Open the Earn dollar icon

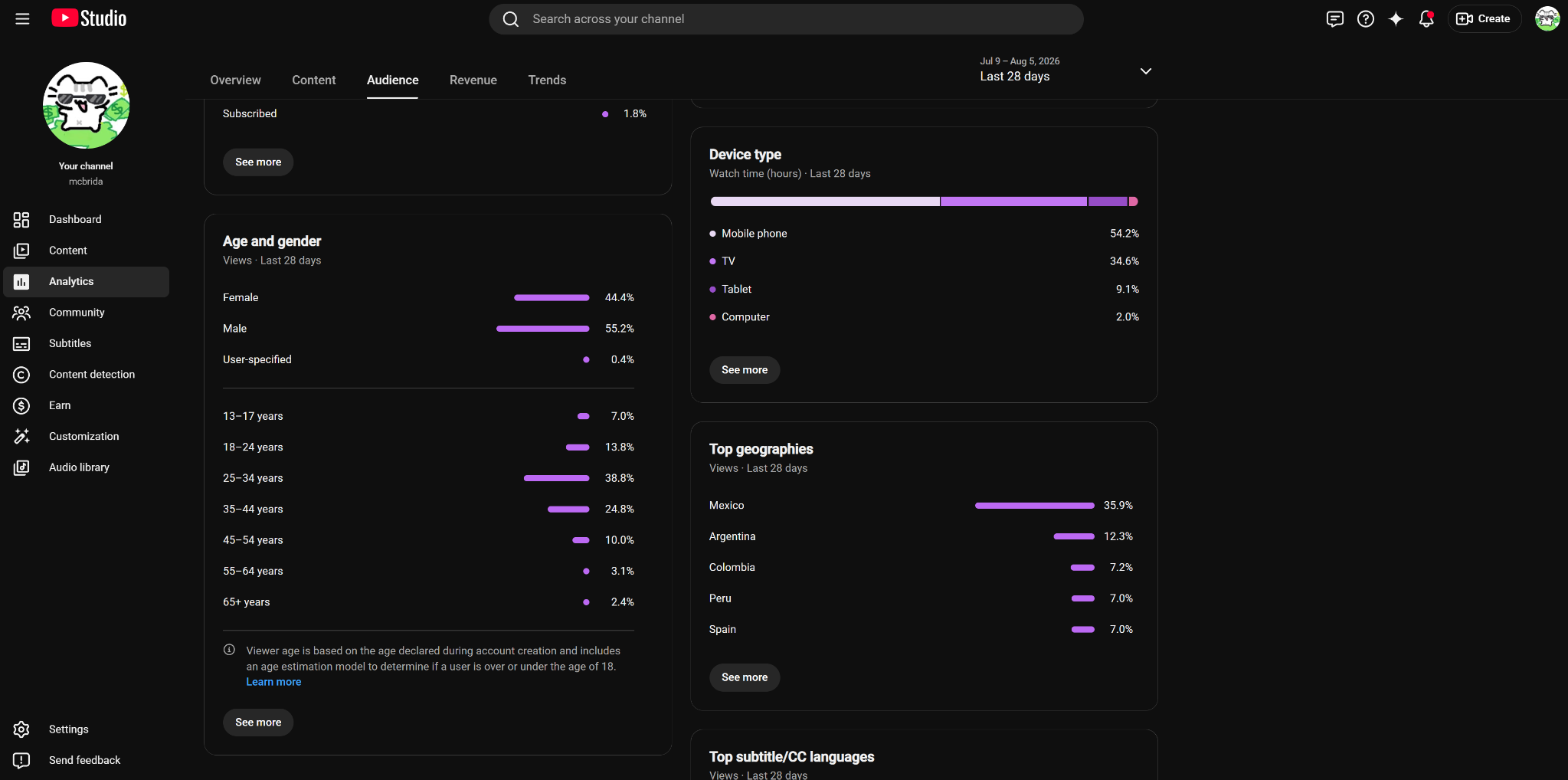click(21, 406)
